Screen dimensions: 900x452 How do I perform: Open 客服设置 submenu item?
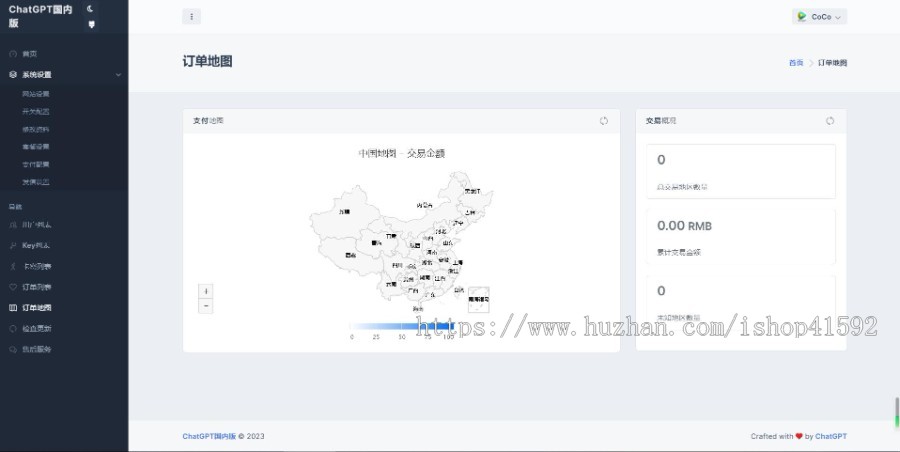(x=36, y=146)
